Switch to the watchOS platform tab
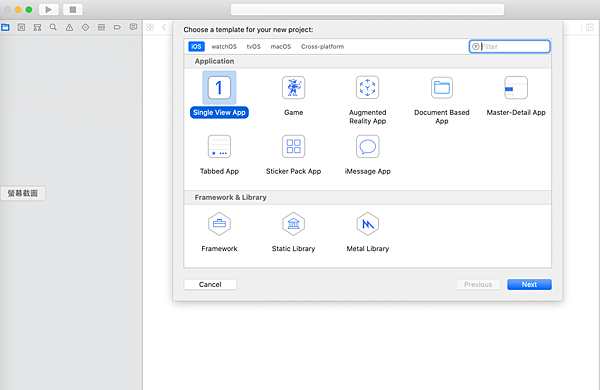600x390 pixels. coord(224,47)
